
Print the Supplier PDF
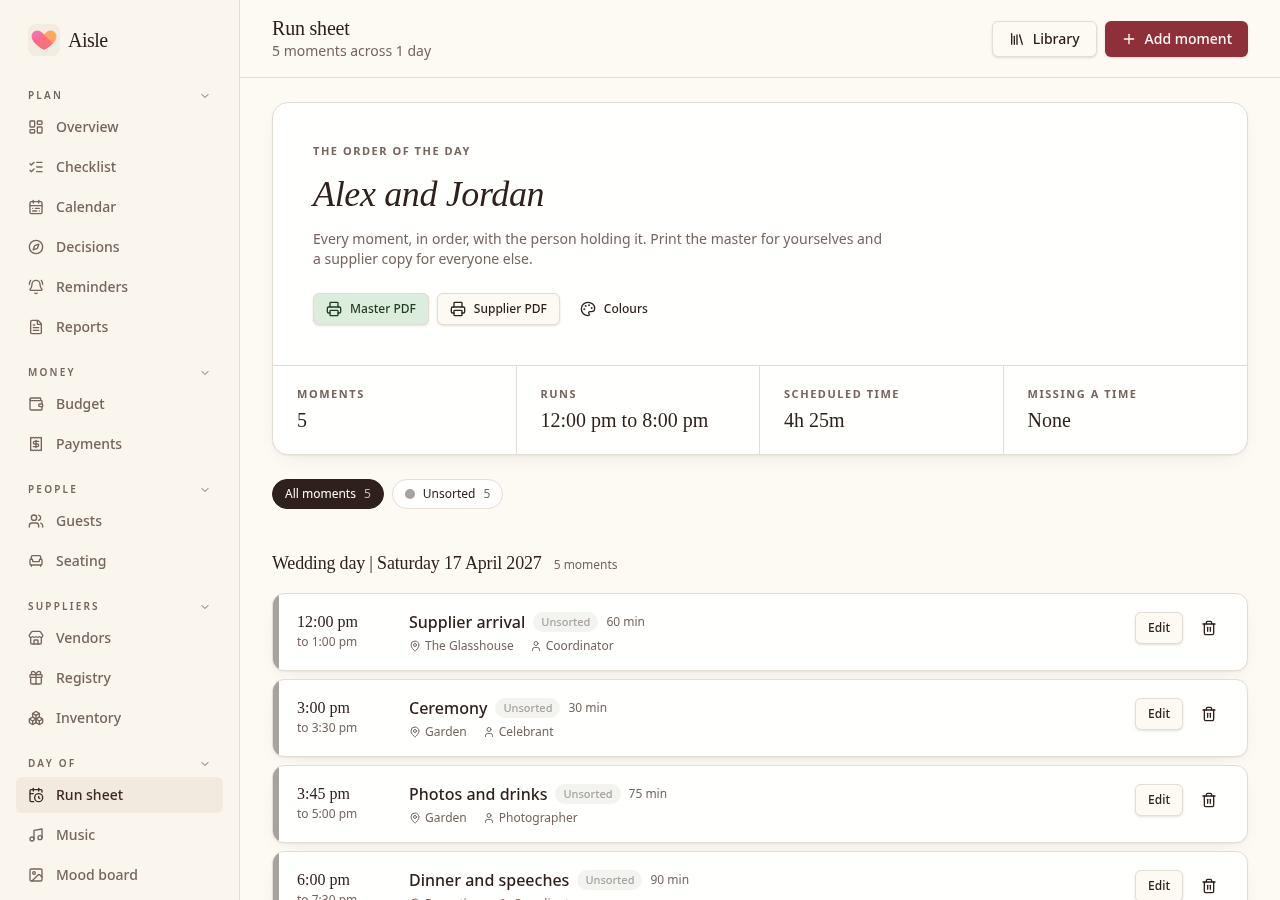click(498, 309)
